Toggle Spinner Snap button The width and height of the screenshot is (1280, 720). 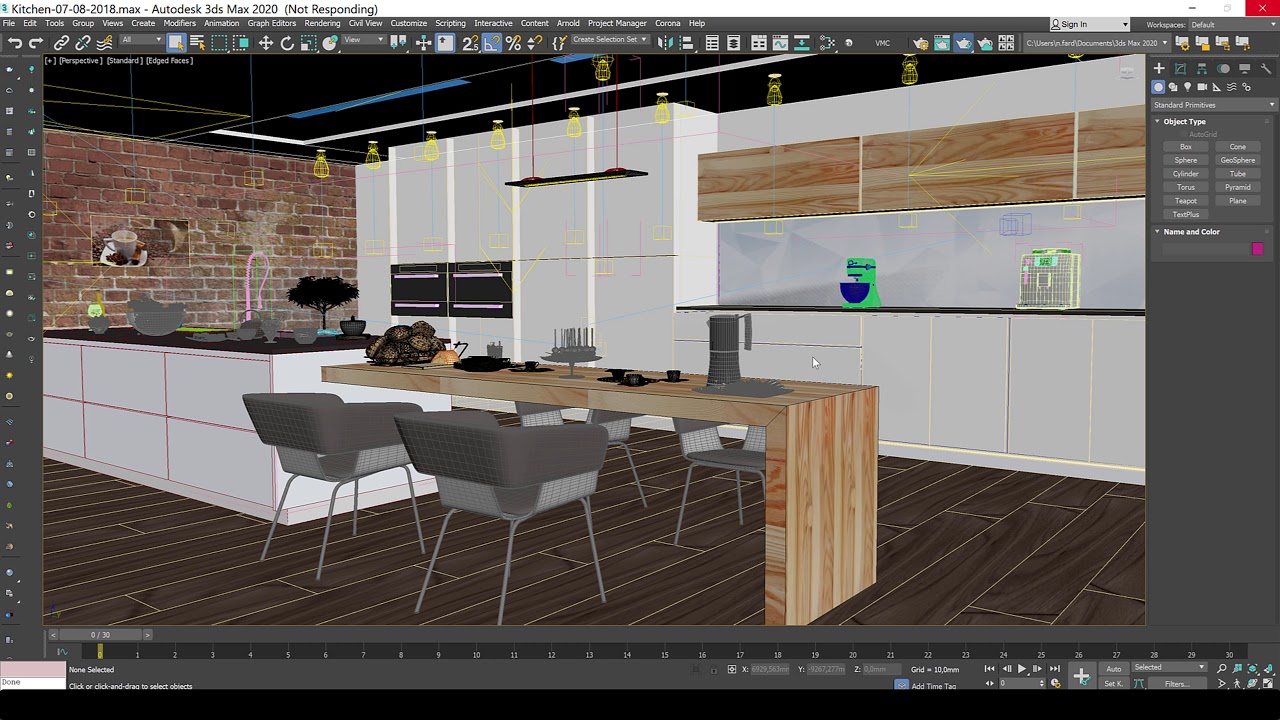click(x=535, y=42)
